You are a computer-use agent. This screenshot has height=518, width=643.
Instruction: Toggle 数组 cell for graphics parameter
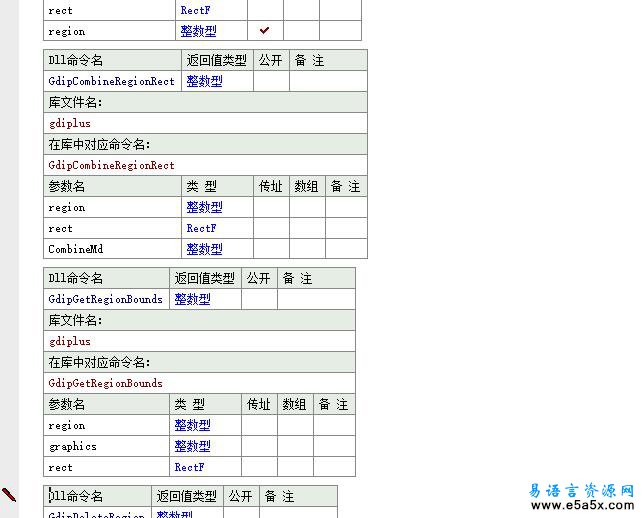[296, 446]
